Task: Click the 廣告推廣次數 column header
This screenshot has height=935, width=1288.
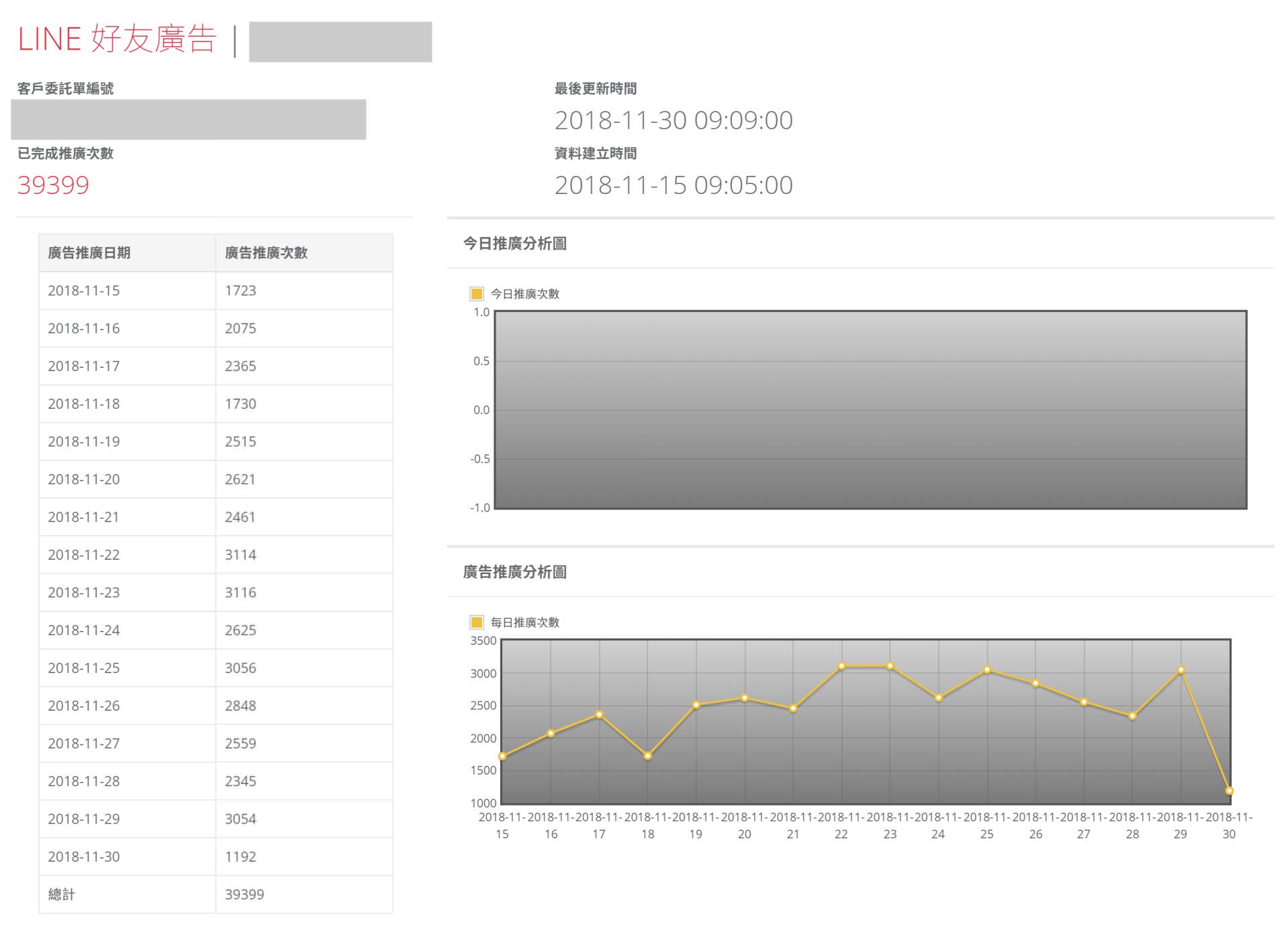Action: tap(269, 253)
